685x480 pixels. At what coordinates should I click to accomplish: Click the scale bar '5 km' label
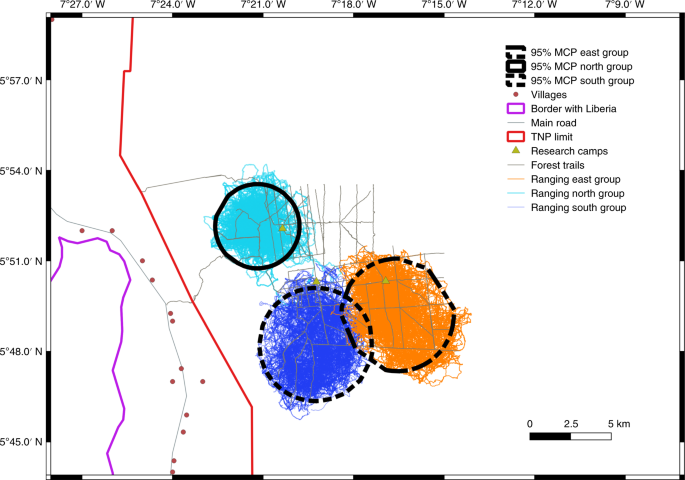[x=619, y=424]
